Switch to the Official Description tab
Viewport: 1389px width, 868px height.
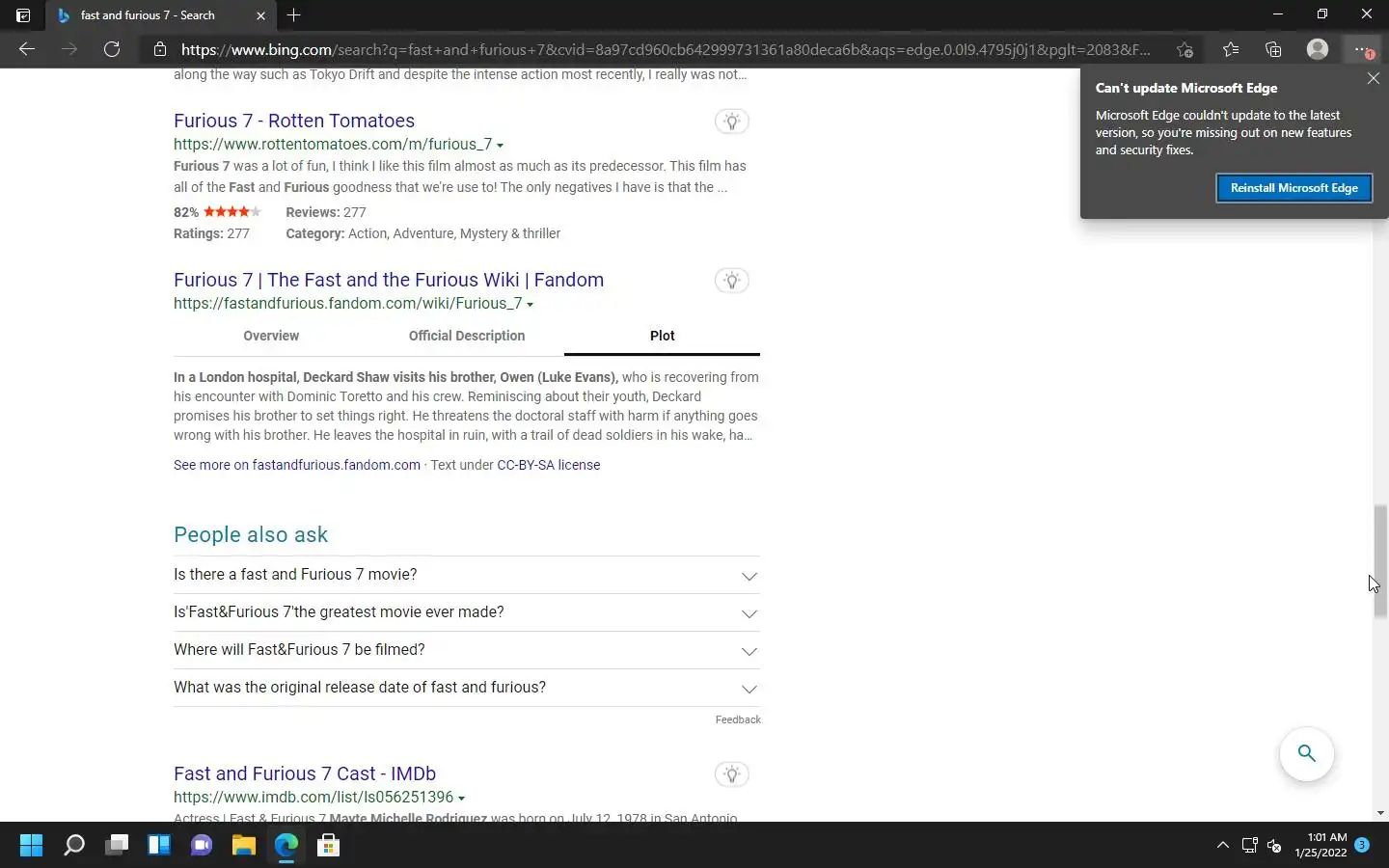pos(467,336)
